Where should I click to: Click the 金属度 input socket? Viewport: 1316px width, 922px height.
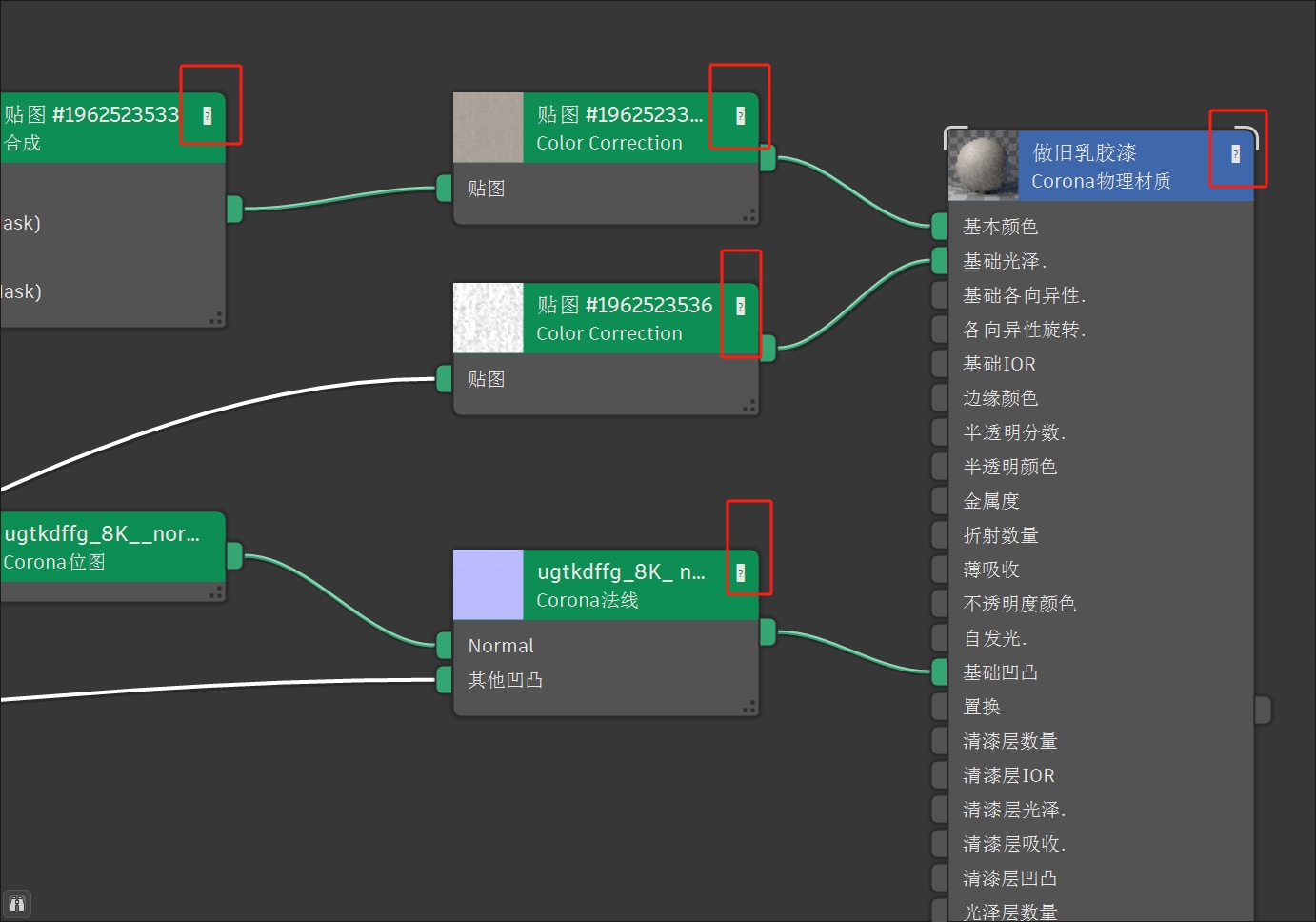[940, 501]
